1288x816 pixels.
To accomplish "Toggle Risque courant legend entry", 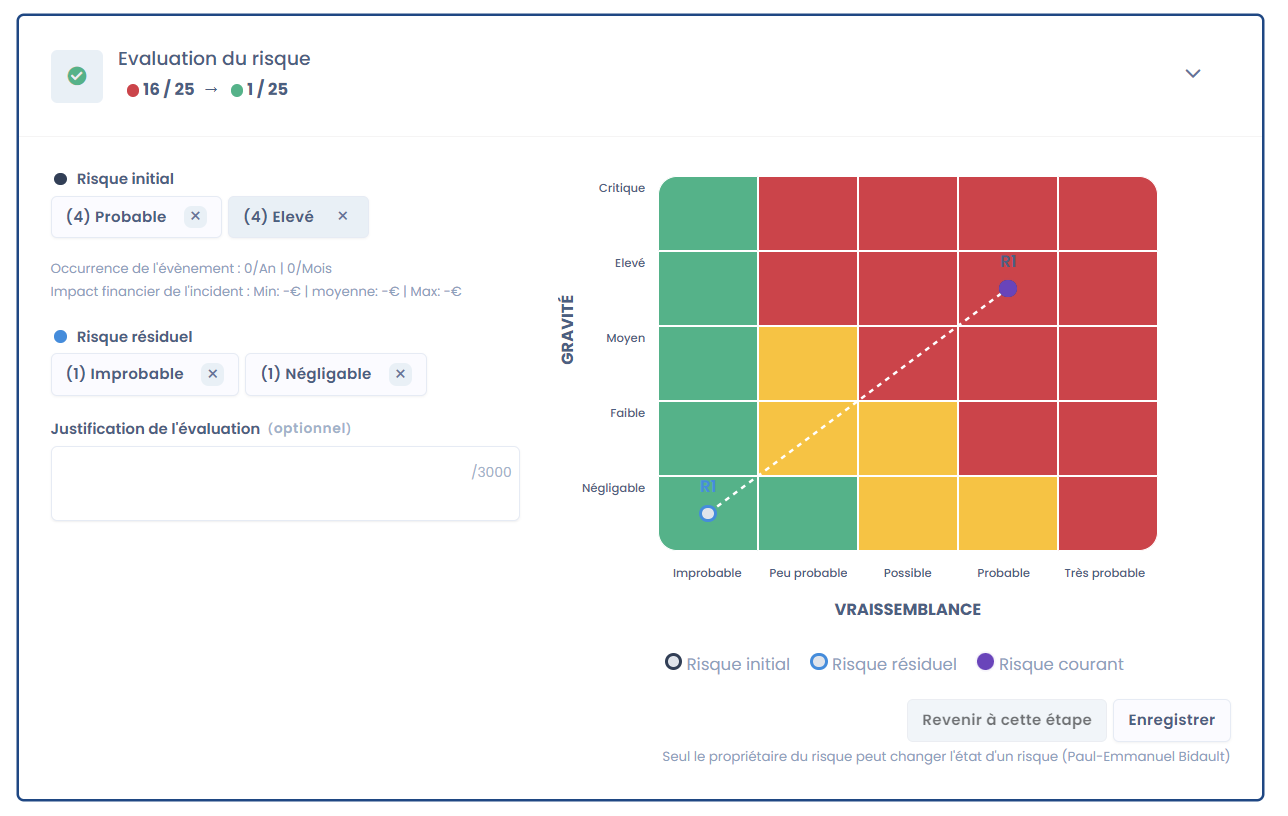I will [1050, 664].
